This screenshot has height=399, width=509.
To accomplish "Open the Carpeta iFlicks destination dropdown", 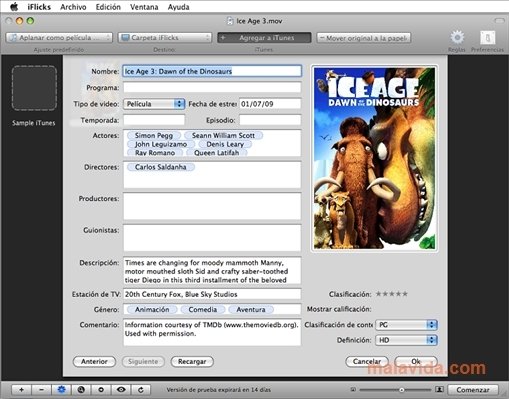I will (x=165, y=38).
